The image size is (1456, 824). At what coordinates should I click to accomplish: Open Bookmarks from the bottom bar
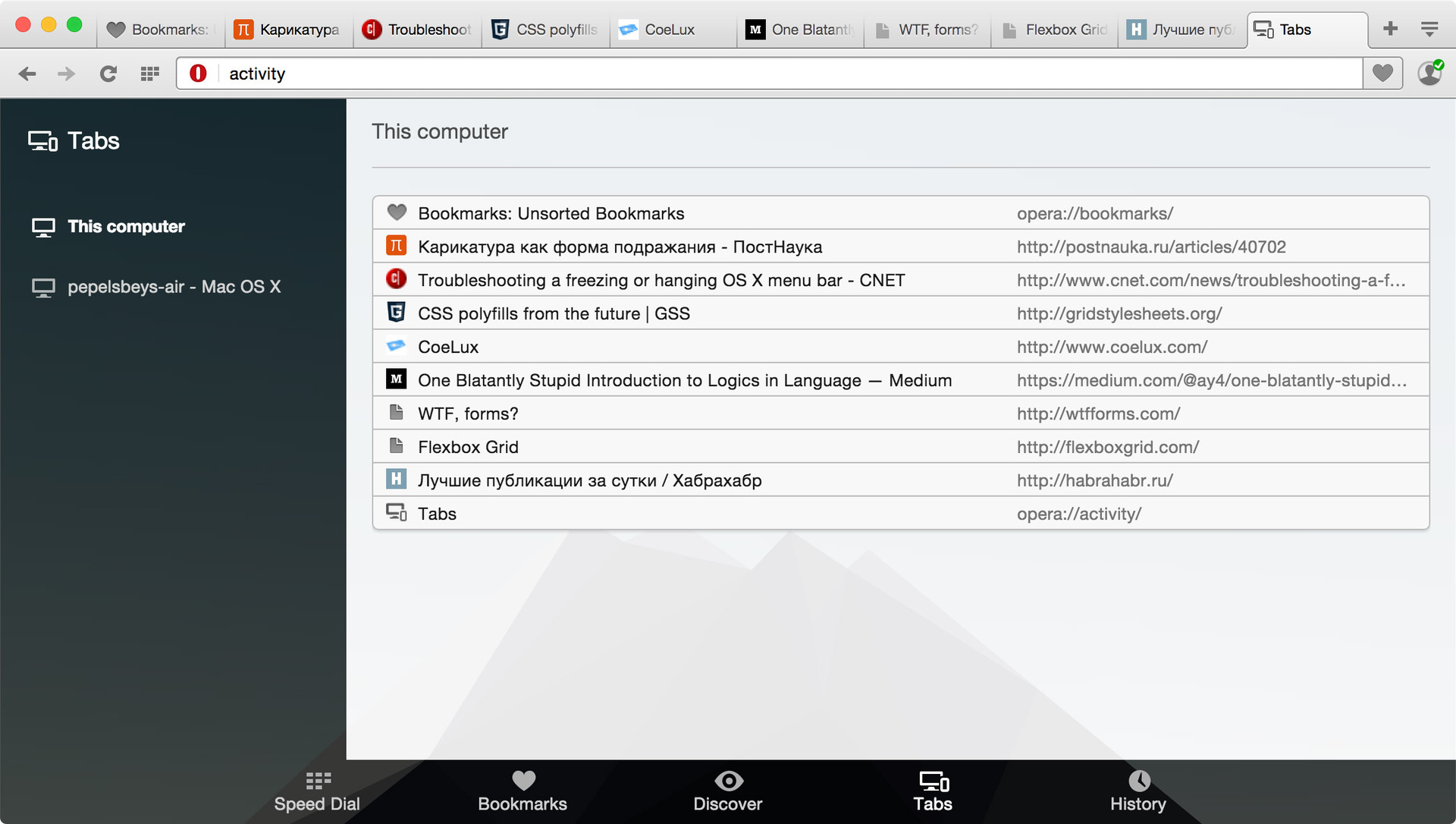(522, 792)
